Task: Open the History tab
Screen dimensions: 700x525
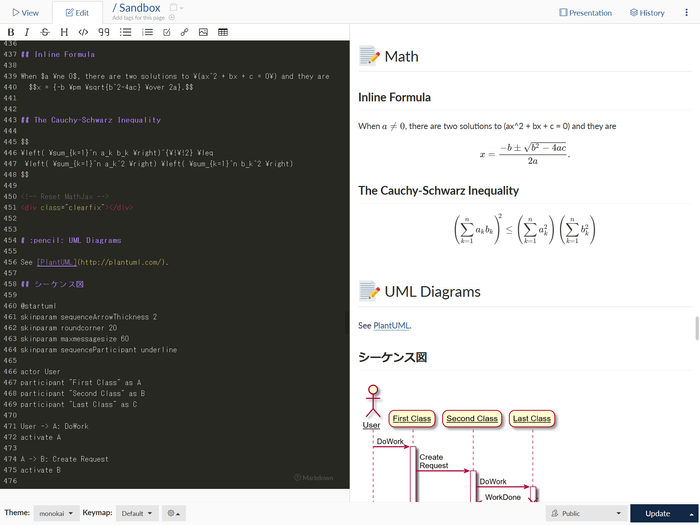Action: click(647, 13)
